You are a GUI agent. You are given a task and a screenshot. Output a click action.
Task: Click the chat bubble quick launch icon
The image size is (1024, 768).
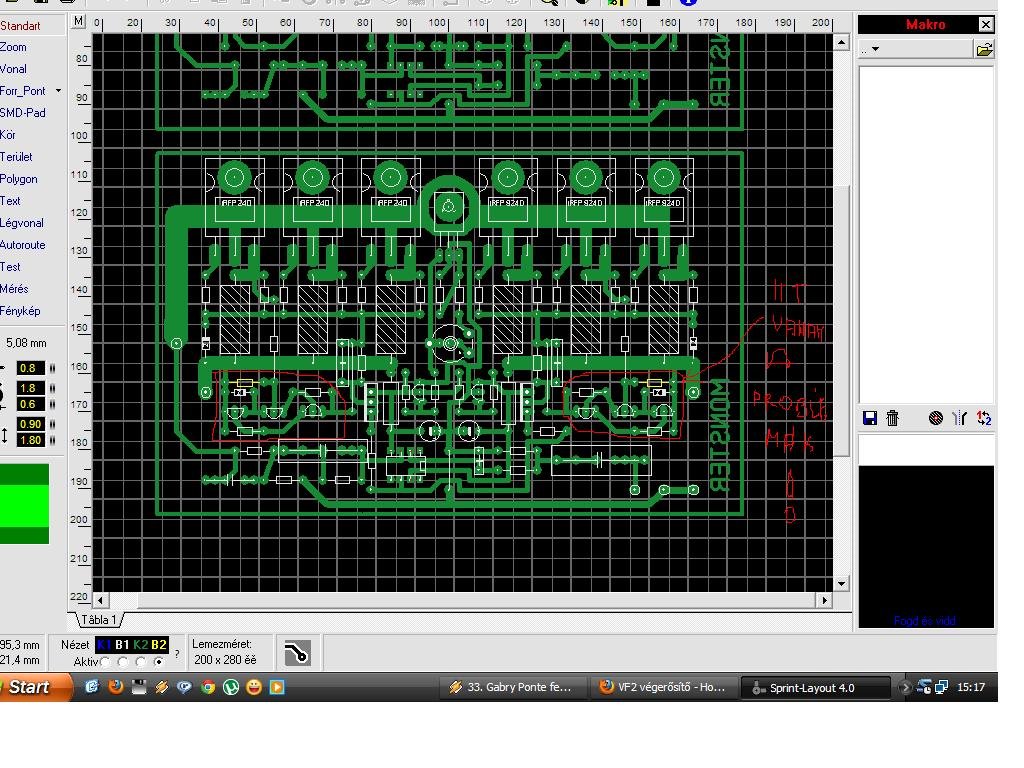point(184,687)
